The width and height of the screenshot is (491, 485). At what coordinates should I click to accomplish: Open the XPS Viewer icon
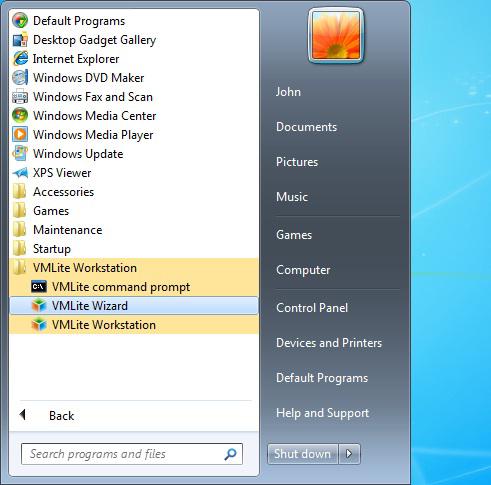click(20, 173)
